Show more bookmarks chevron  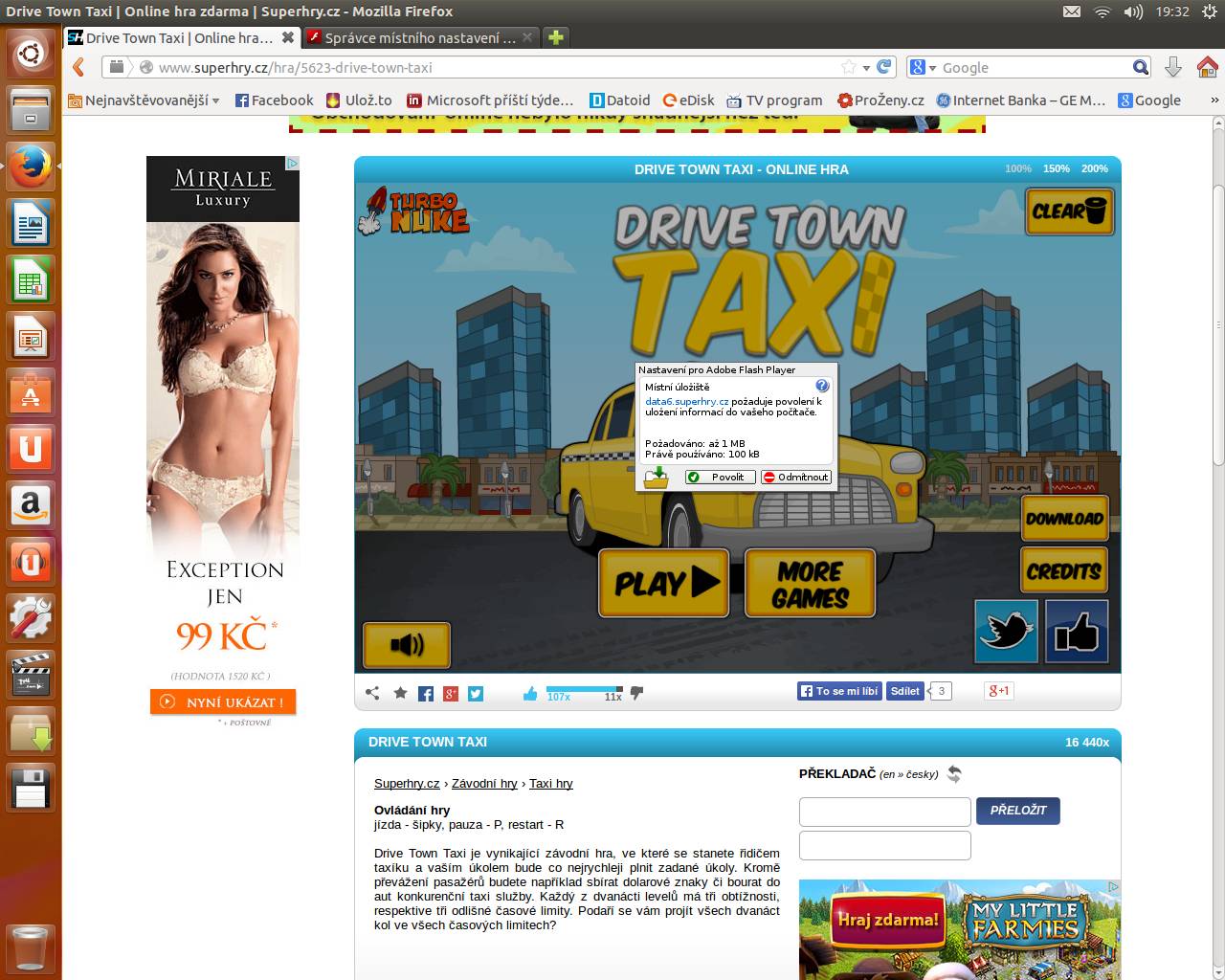coord(1214,100)
